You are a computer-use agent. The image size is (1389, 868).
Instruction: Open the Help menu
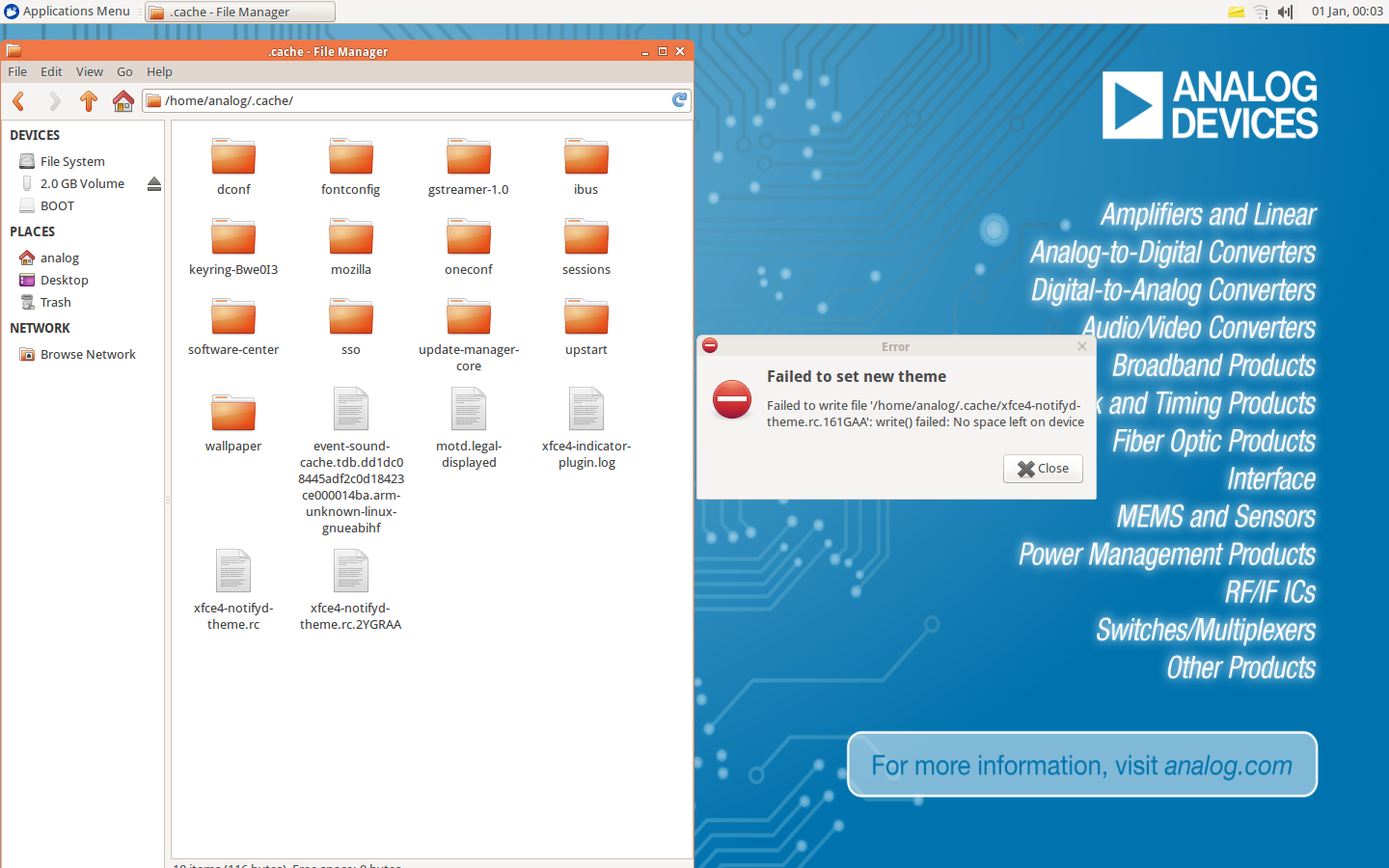[159, 71]
